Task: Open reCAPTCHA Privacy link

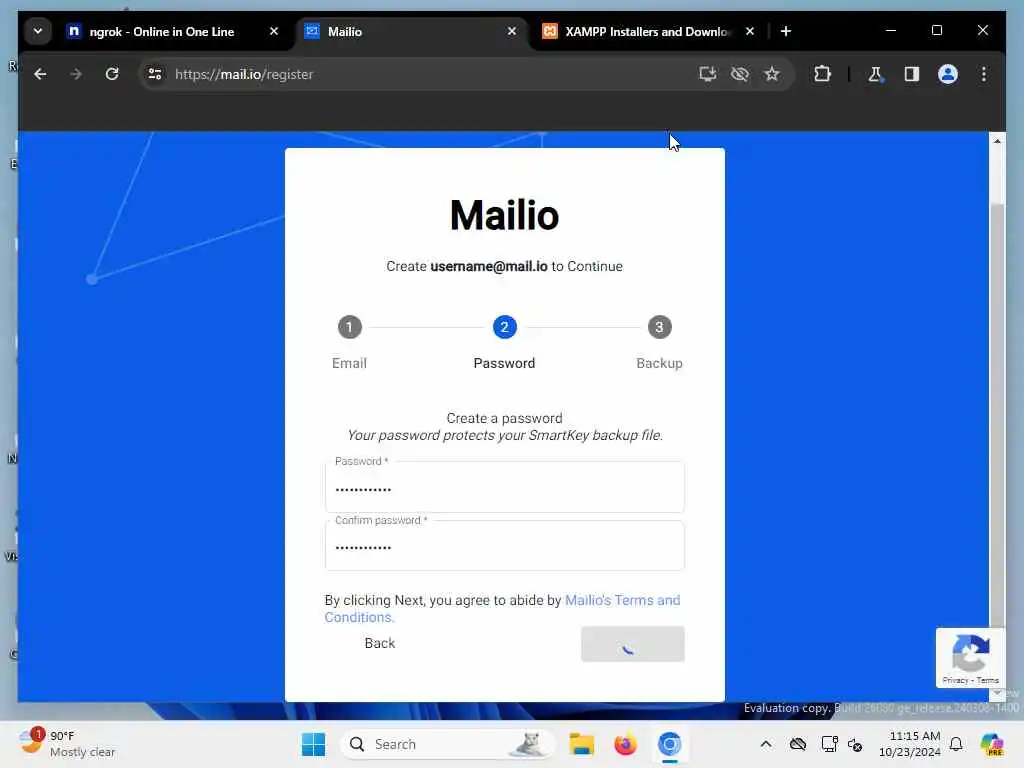Action: (954, 680)
